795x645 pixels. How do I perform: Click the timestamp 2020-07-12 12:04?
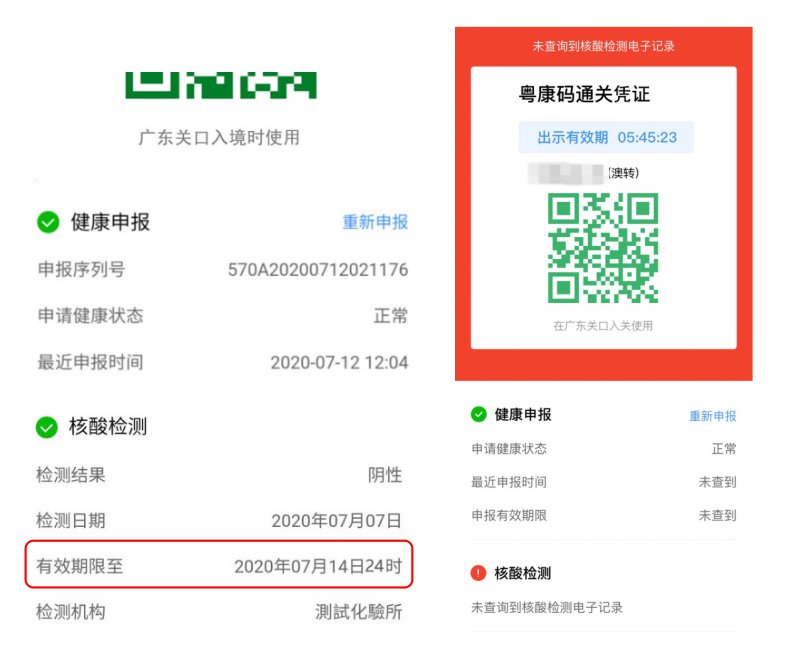(x=339, y=363)
